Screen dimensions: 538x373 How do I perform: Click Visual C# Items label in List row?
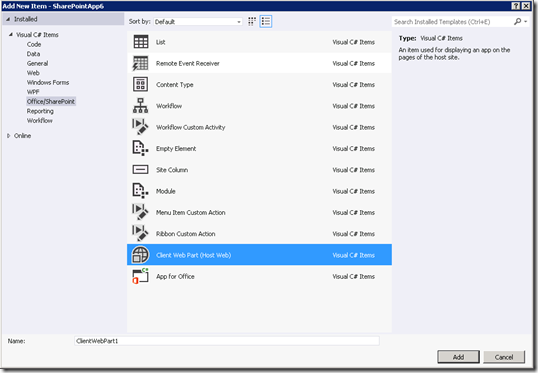[x=353, y=42]
